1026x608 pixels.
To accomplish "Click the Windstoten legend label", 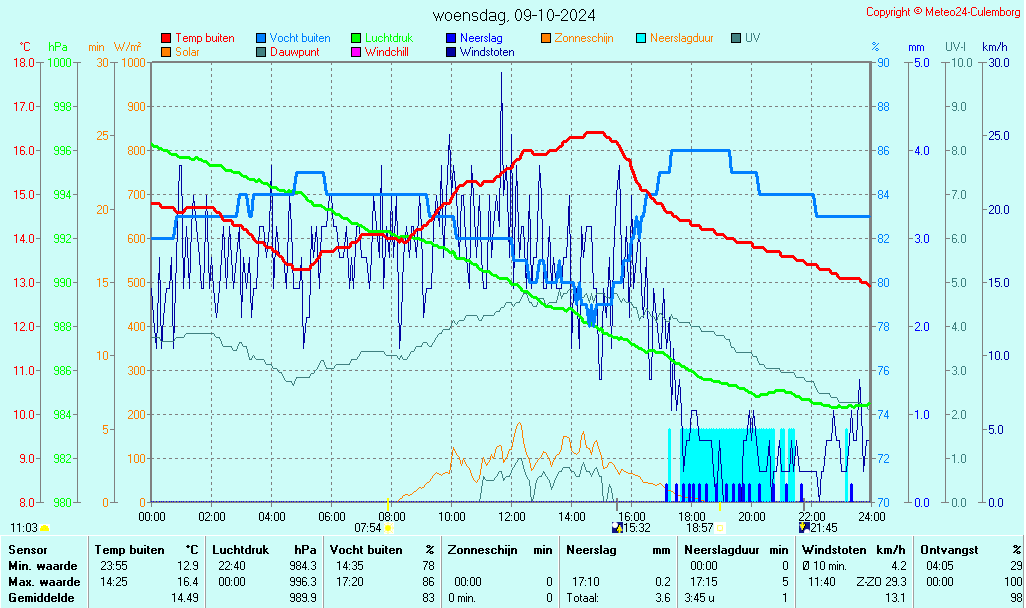I will click(x=487, y=52).
